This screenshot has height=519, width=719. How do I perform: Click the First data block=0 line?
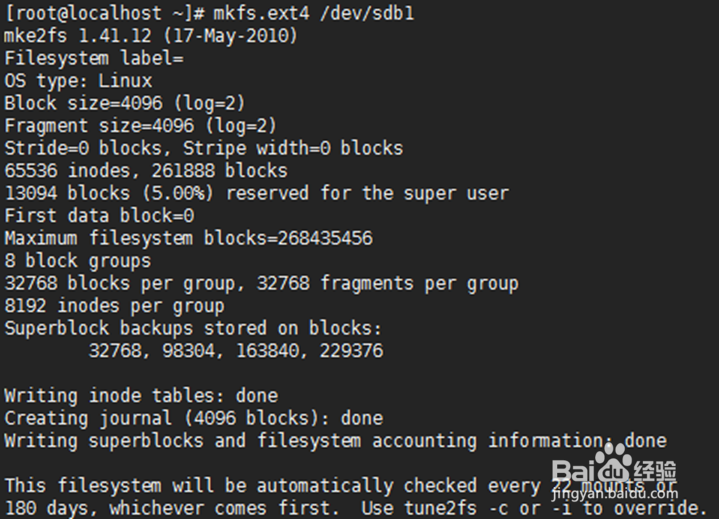tap(99, 215)
